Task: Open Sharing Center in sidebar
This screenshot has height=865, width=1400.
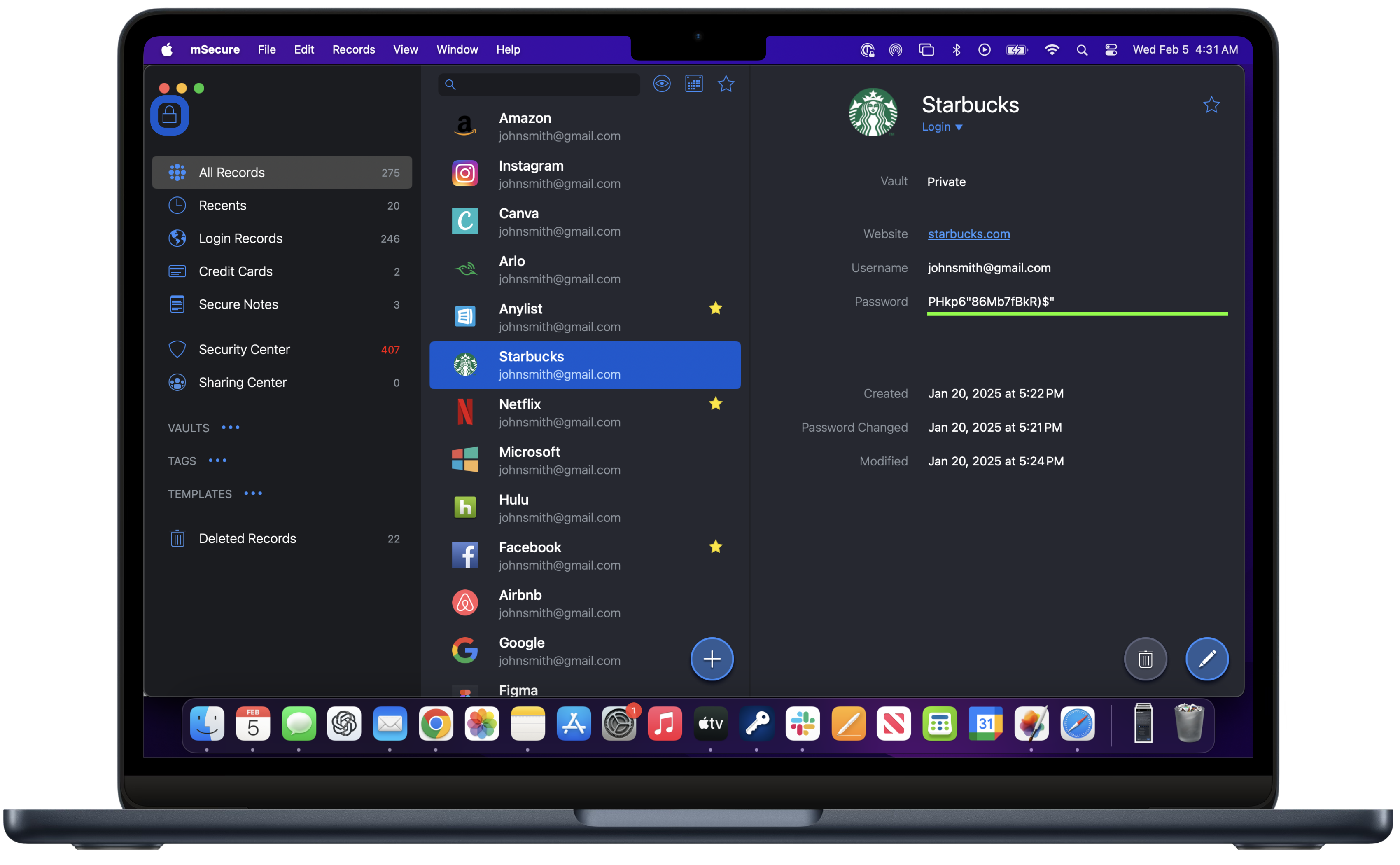Action: click(243, 382)
